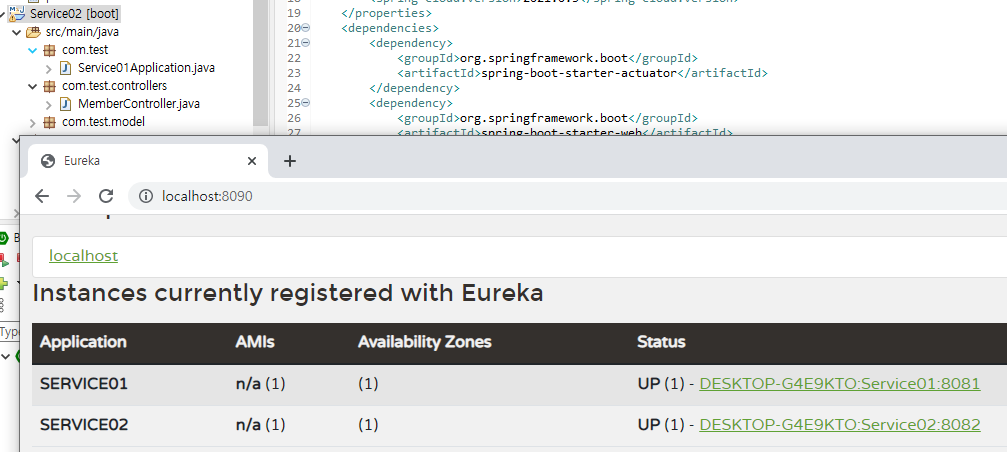Image resolution: width=1007 pixels, height=452 pixels.
Task: Close the Eureka browser tab
Action: pos(252,161)
